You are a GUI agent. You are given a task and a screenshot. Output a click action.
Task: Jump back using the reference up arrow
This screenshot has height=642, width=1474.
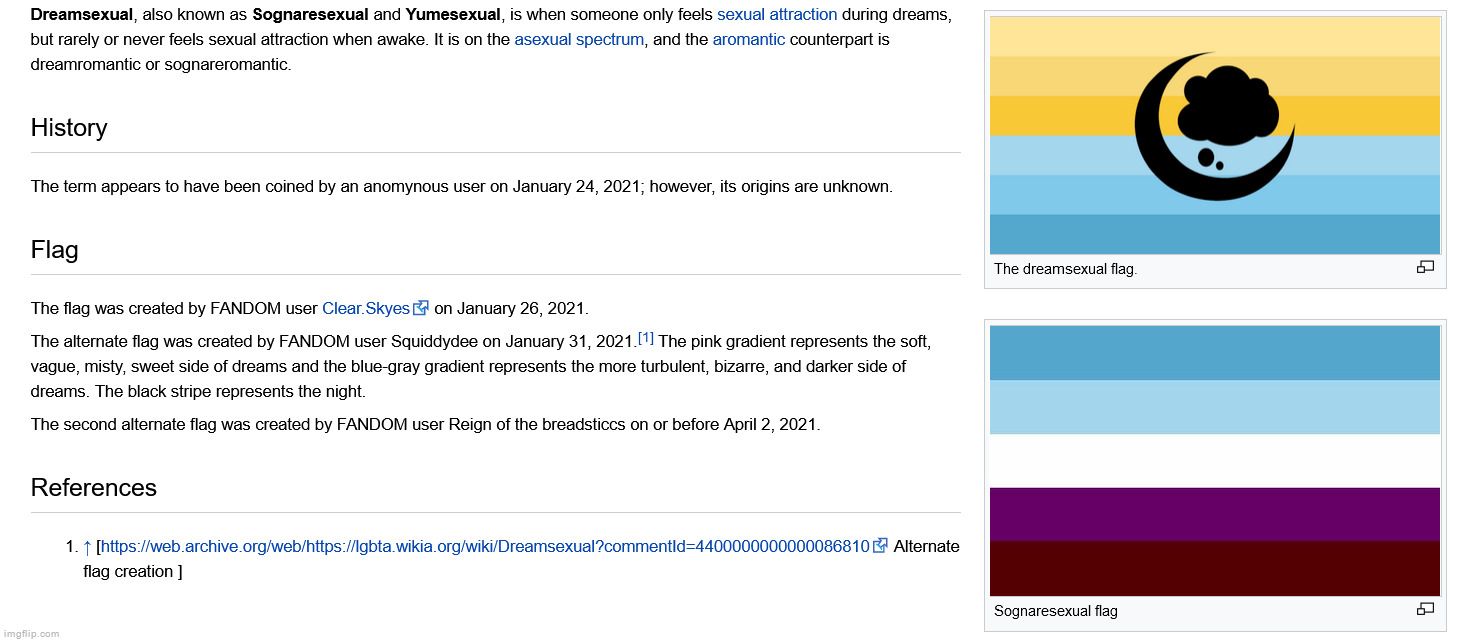click(87, 547)
